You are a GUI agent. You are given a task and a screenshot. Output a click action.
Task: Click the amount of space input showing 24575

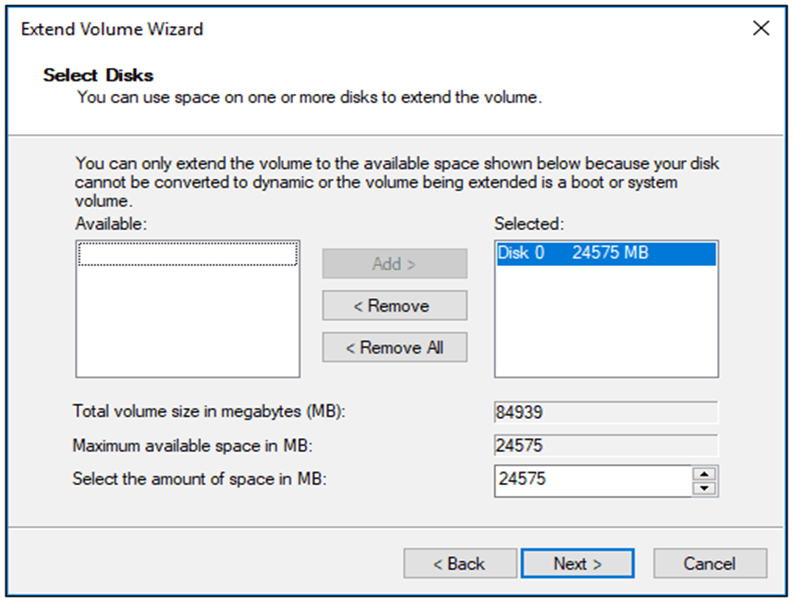(x=593, y=481)
